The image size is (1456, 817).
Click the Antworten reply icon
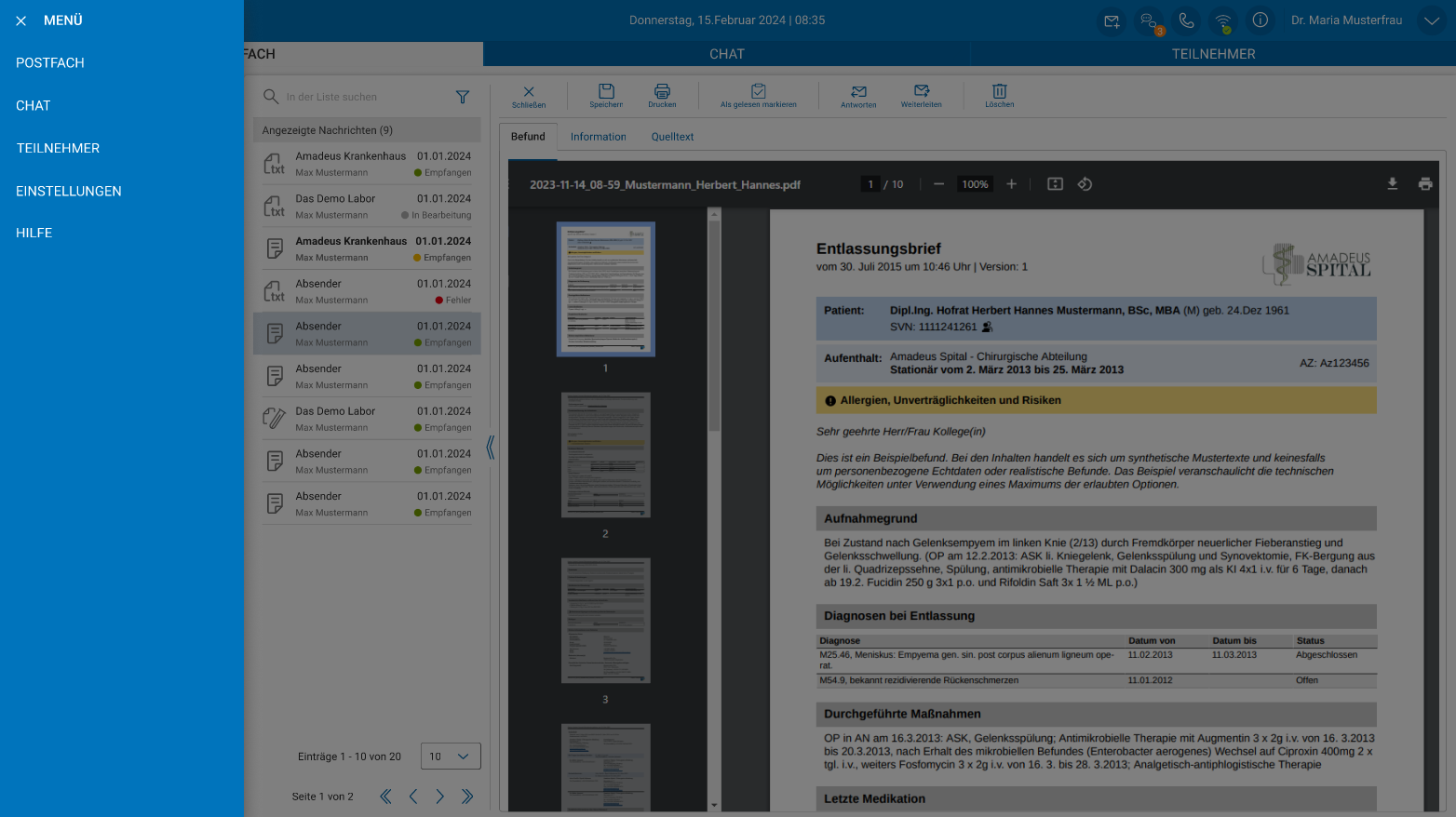coord(858,96)
